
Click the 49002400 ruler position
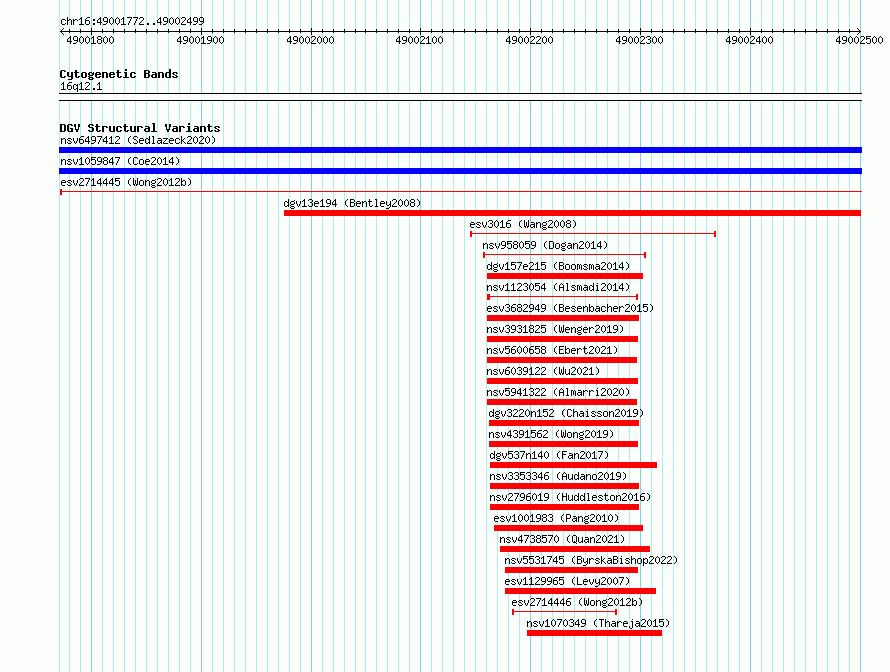(x=749, y=40)
